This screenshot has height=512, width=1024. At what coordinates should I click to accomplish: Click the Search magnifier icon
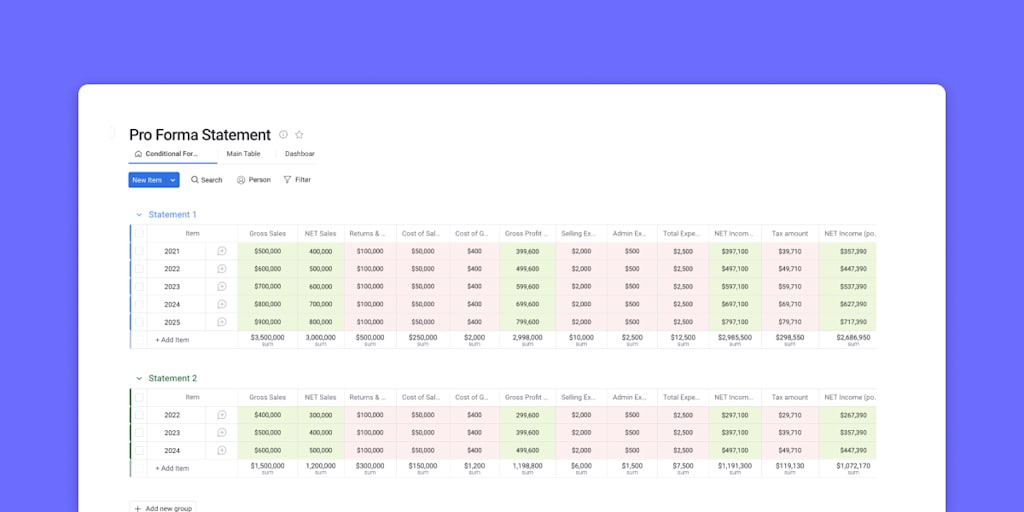195,180
